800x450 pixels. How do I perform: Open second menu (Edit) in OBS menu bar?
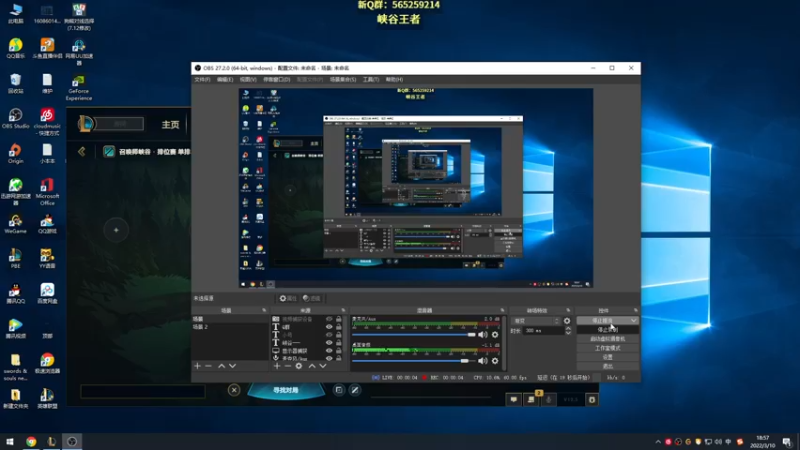click(x=225, y=80)
